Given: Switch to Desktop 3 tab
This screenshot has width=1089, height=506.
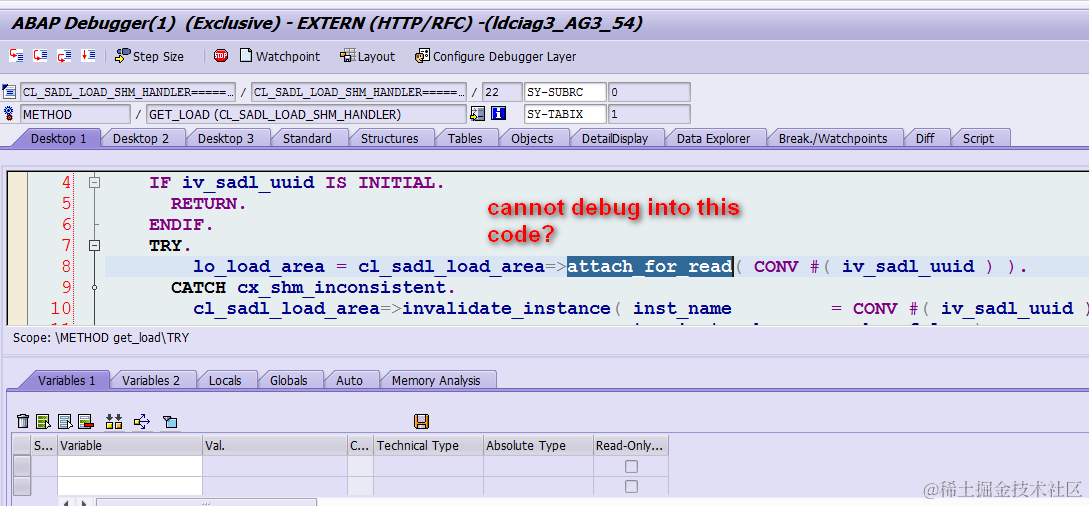Looking at the screenshot, I should pos(226,138).
